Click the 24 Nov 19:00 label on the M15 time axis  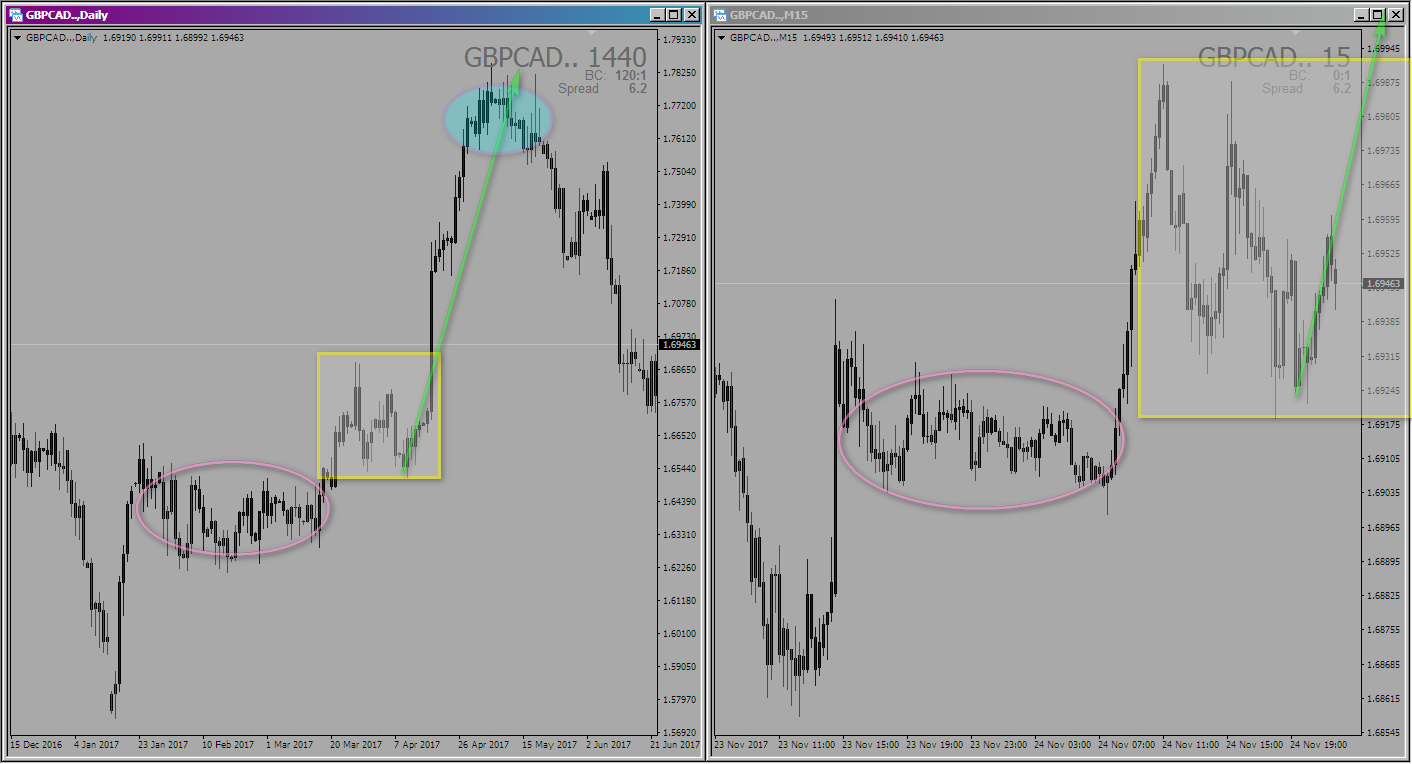pyautogui.click(x=1317, y=745)
